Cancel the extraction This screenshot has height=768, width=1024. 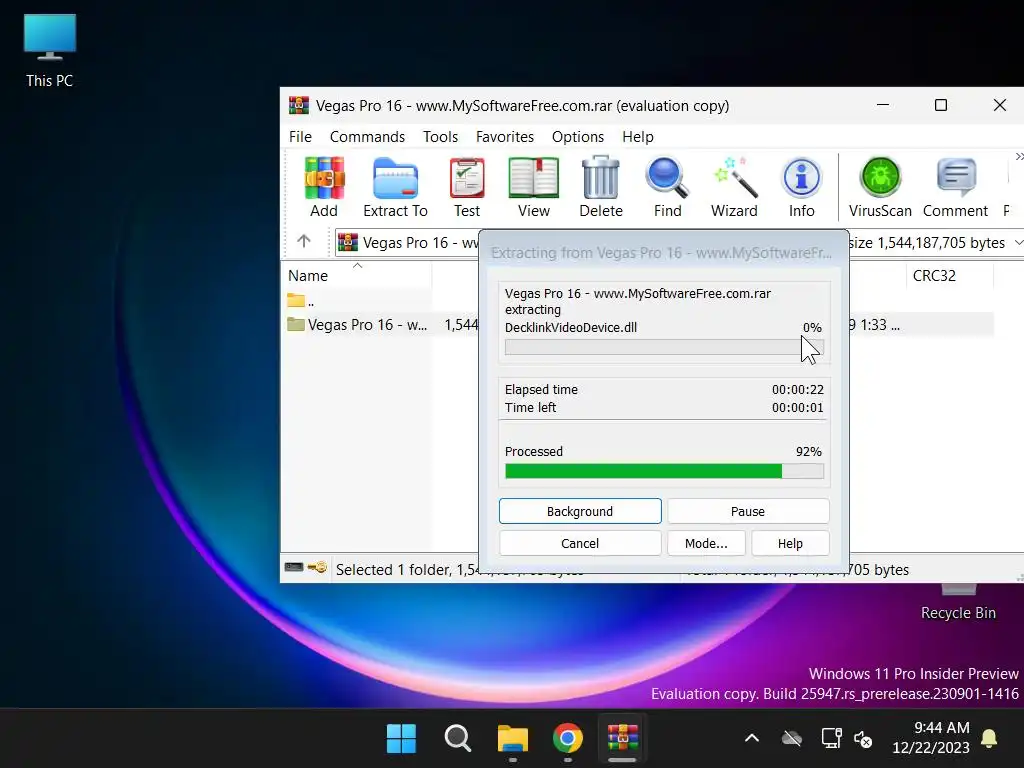tap(580, 543)
